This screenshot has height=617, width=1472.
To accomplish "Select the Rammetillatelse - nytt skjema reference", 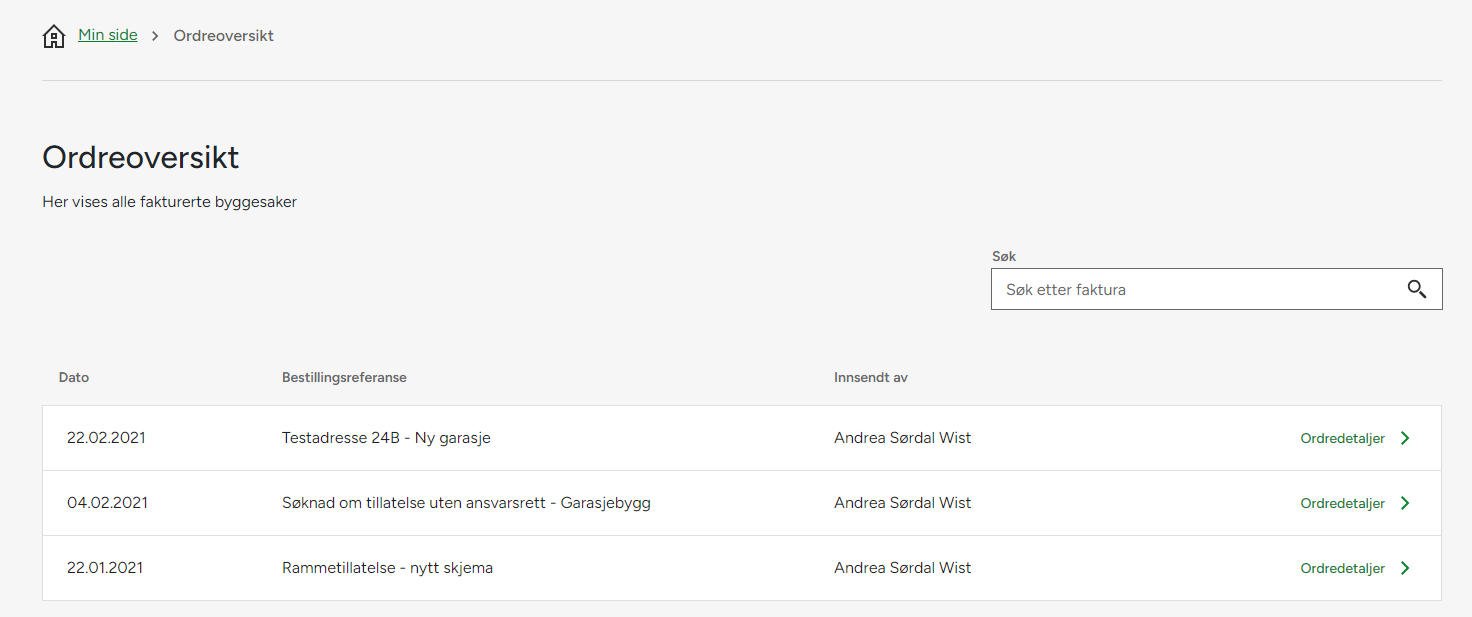I will click(x=387, y=568).
